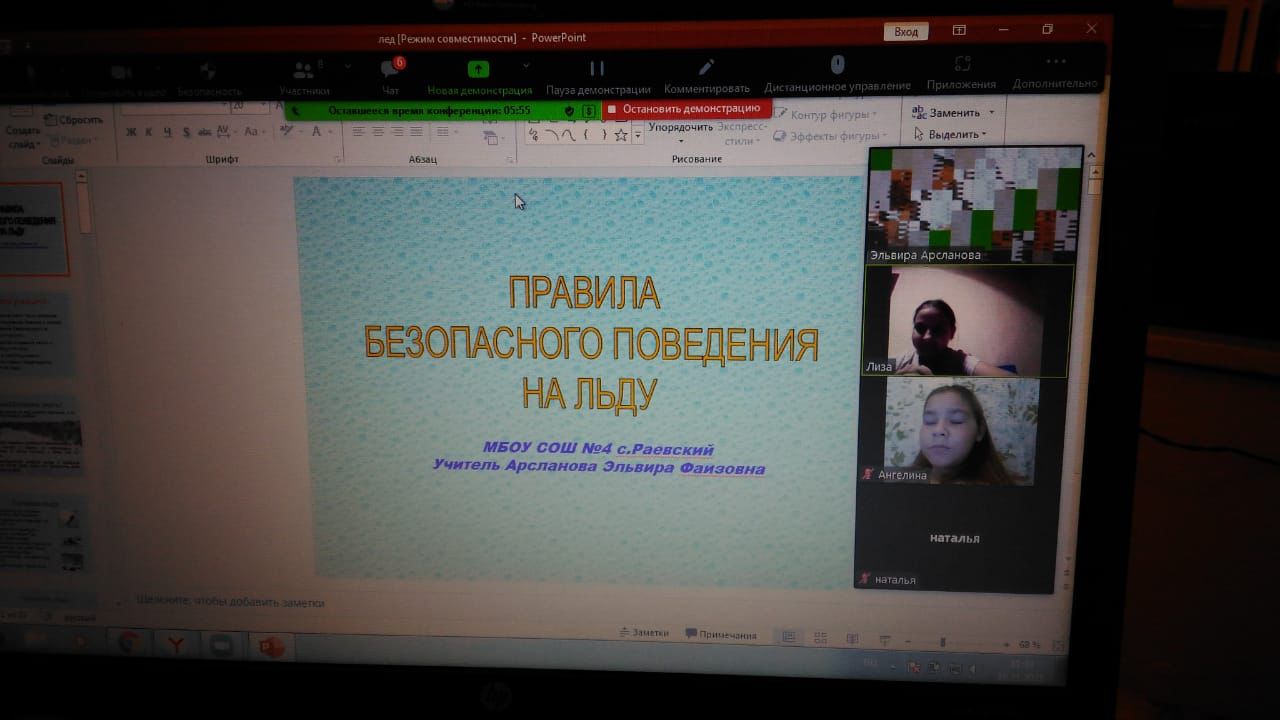
Task: Open the Участники participants panel
Action: pos(304,71)
